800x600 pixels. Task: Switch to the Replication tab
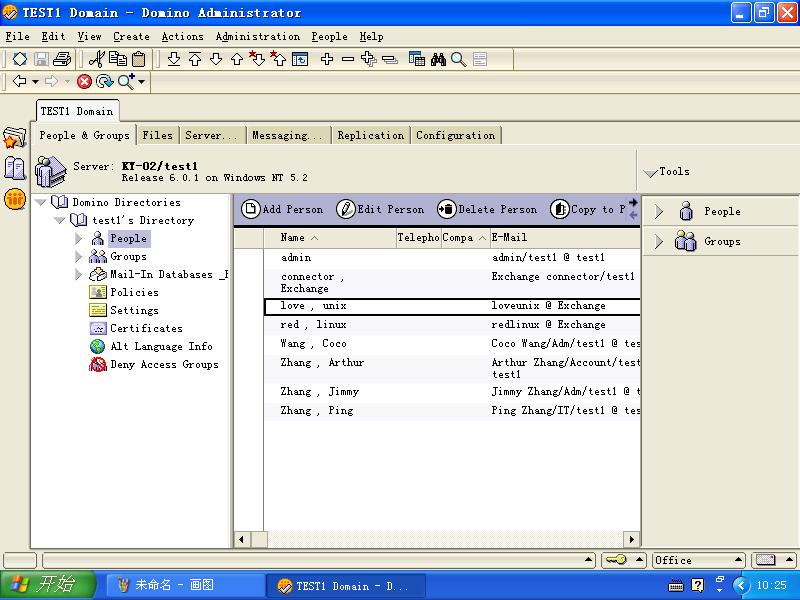pos(371,135)
